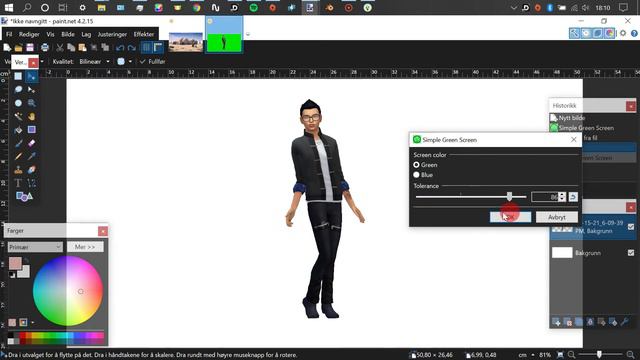The height and width of the screenshot is (360, 640).
Task: Open the Lag menu
Action: (x=86, y=34)
